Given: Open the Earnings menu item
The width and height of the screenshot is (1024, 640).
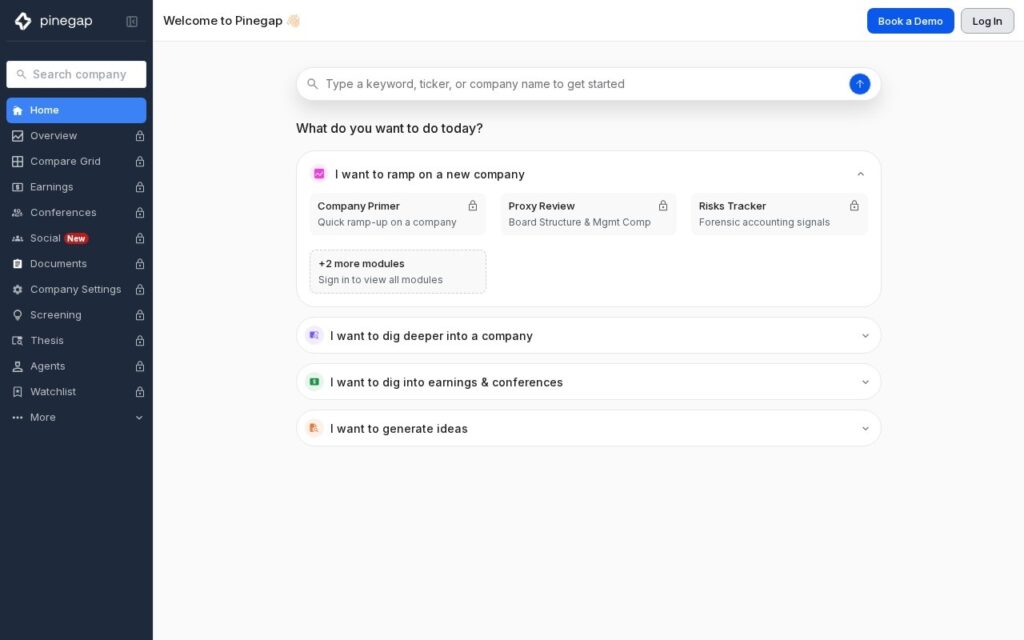Looking at the screenshot, I should [x=76, y=187].
